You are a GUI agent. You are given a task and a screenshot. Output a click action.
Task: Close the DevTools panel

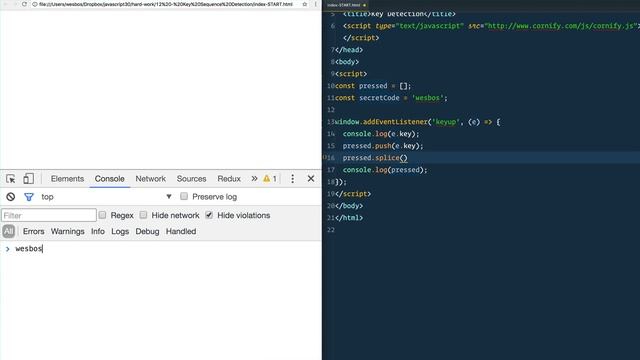pyautogui.click(x=311, y=178)
